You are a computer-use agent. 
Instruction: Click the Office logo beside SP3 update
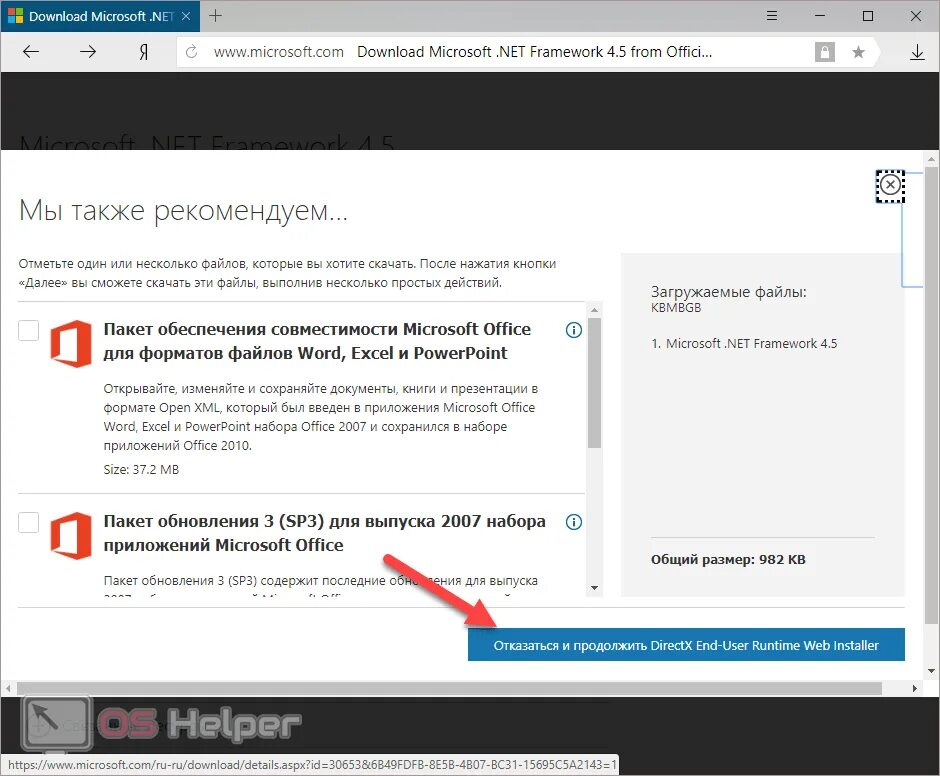[71, 536]
